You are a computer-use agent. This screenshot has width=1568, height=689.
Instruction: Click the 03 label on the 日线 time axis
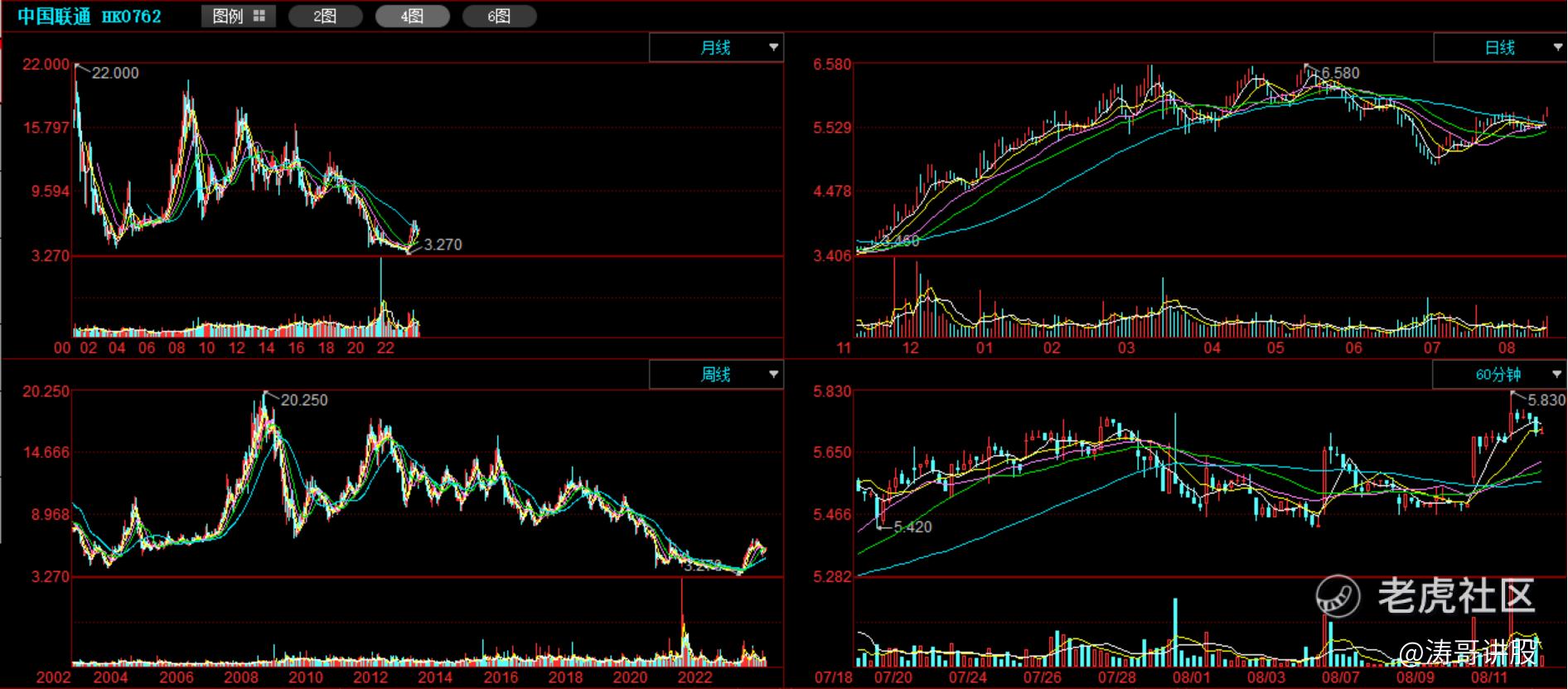point(1126,348)
